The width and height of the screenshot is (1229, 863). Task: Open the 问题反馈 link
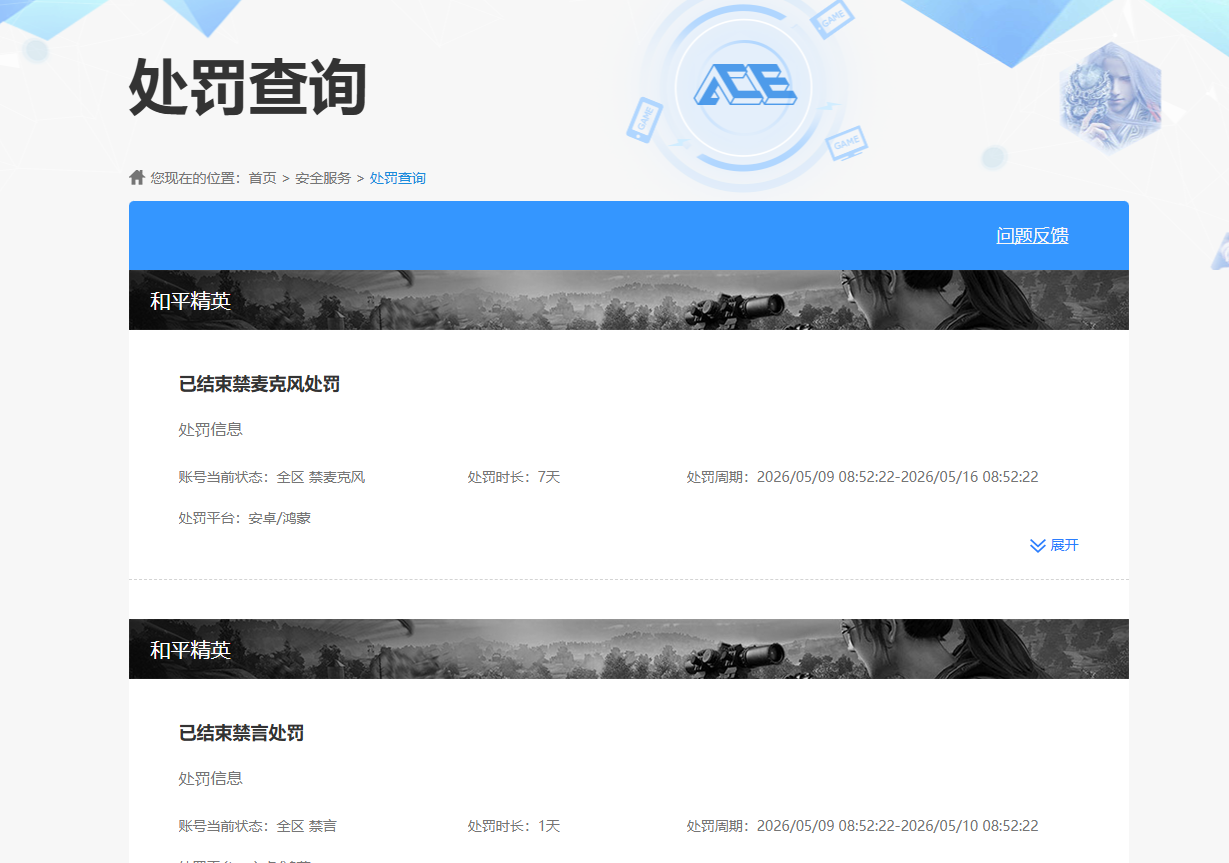coord(1032,236)
